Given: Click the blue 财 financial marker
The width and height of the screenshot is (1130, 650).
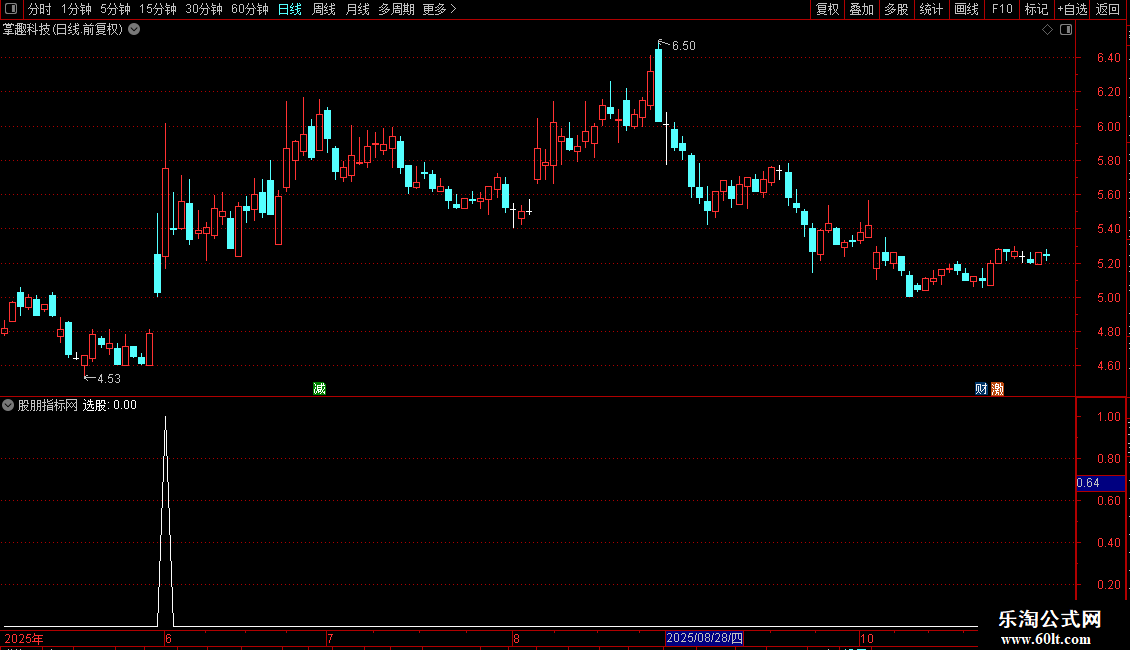Looking at the screenshot, I should pos(981,389).
